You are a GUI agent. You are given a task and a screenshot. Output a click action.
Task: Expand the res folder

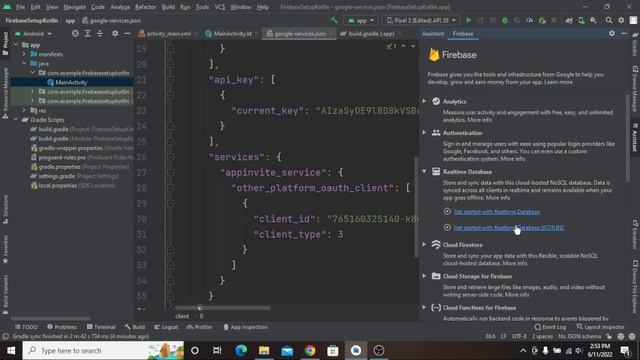(24, 110)
